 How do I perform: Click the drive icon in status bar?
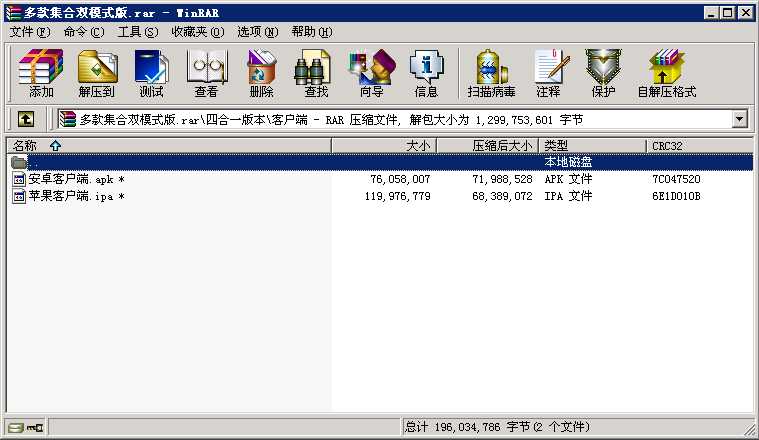pyautogui.click(x=16, y=427)
